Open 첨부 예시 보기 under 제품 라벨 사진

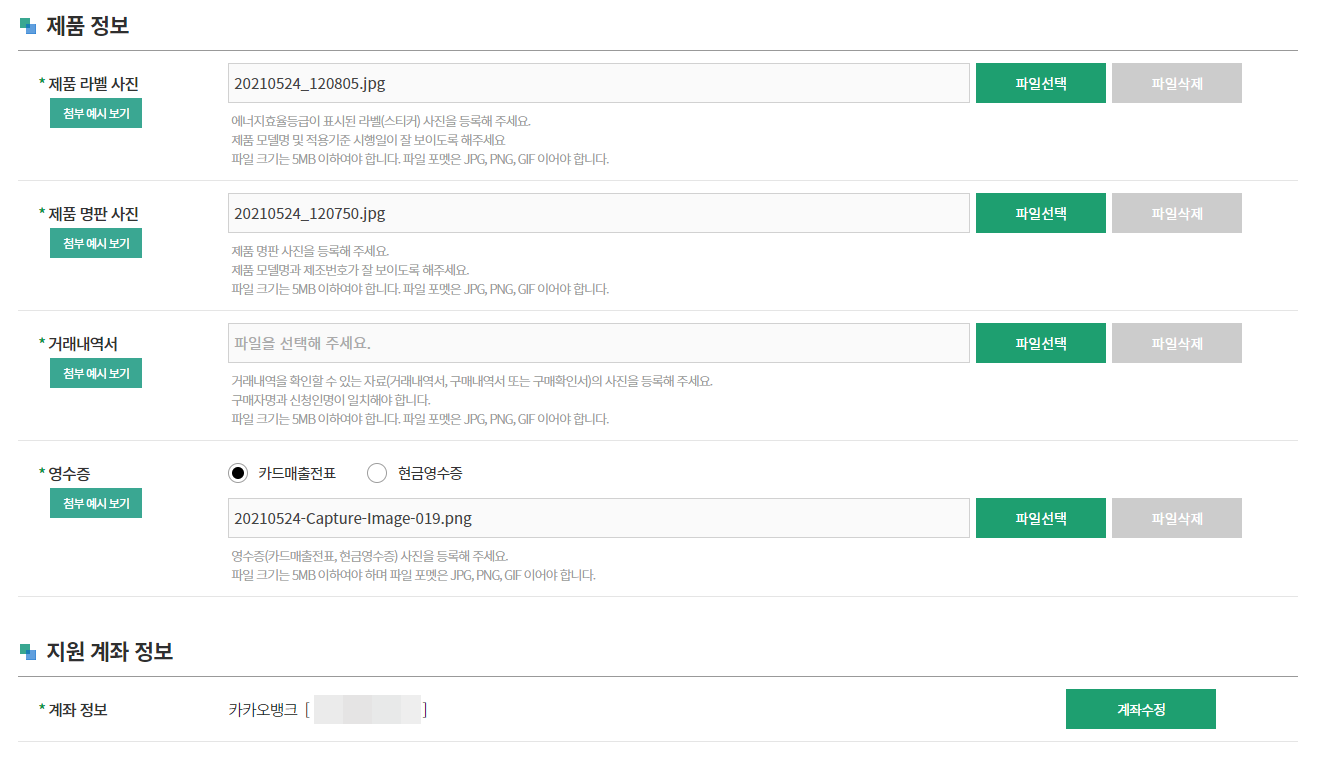coord(95,113)
